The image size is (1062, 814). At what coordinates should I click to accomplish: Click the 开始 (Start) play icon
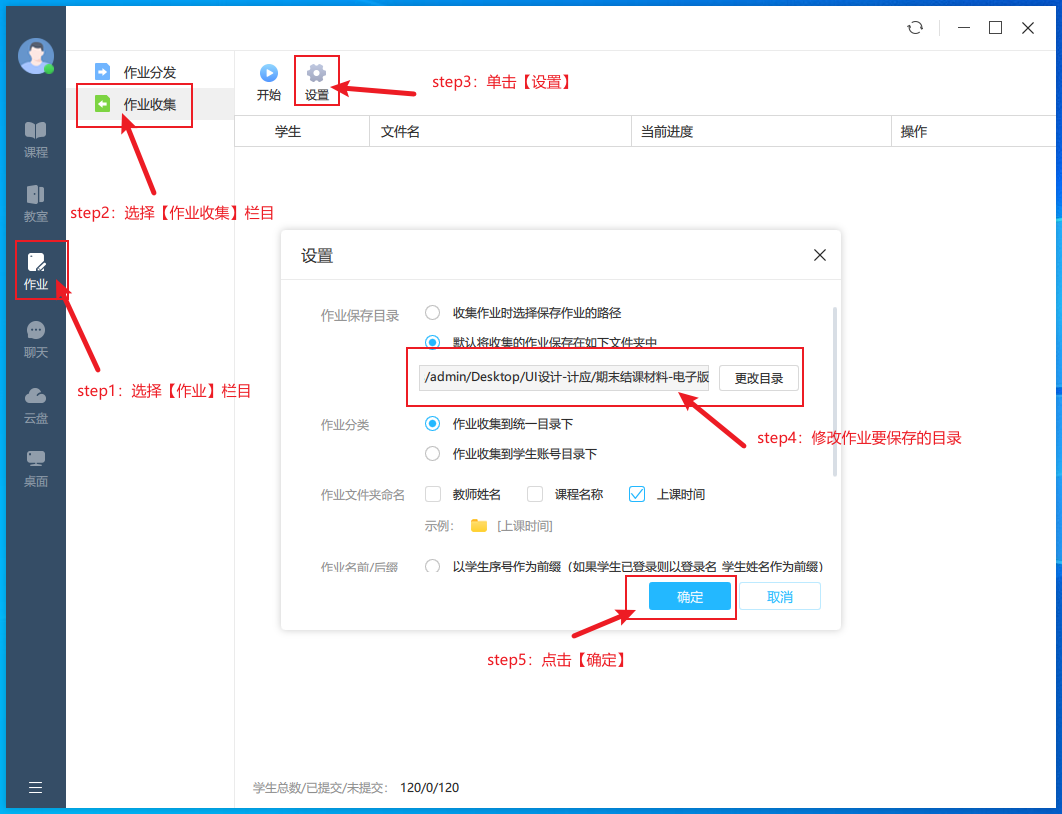(x=268, y=73)
